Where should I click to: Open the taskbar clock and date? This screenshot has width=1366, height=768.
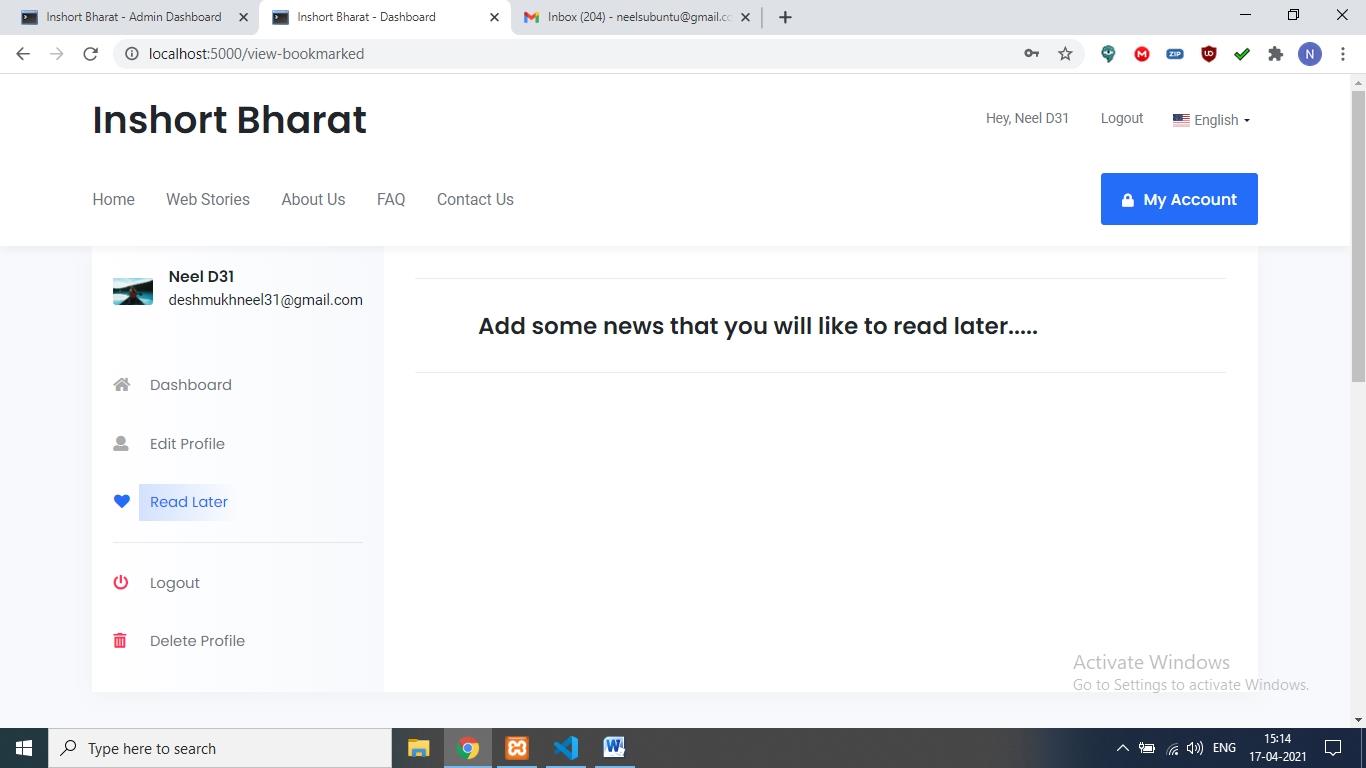tap(1277, 748)
